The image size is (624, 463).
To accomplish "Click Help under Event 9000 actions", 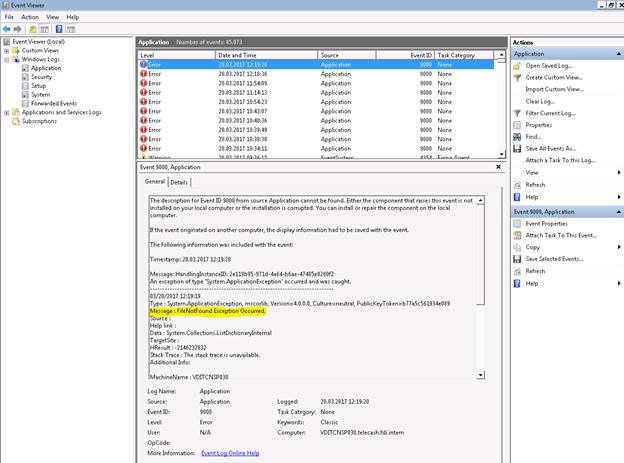I will tap(532, 283).
